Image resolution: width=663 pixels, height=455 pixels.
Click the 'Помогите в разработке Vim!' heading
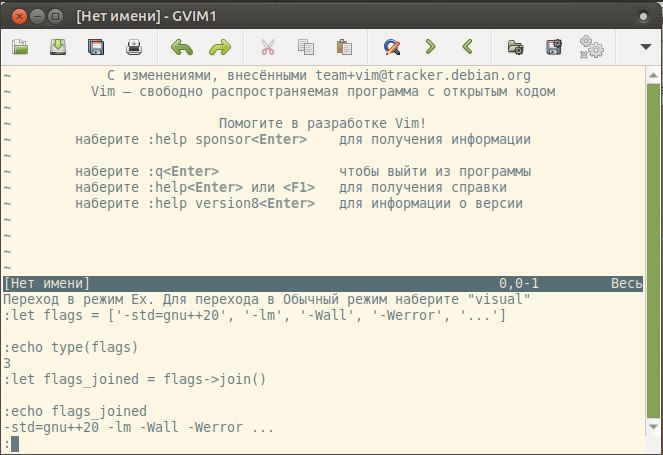[x=322, y=123]
